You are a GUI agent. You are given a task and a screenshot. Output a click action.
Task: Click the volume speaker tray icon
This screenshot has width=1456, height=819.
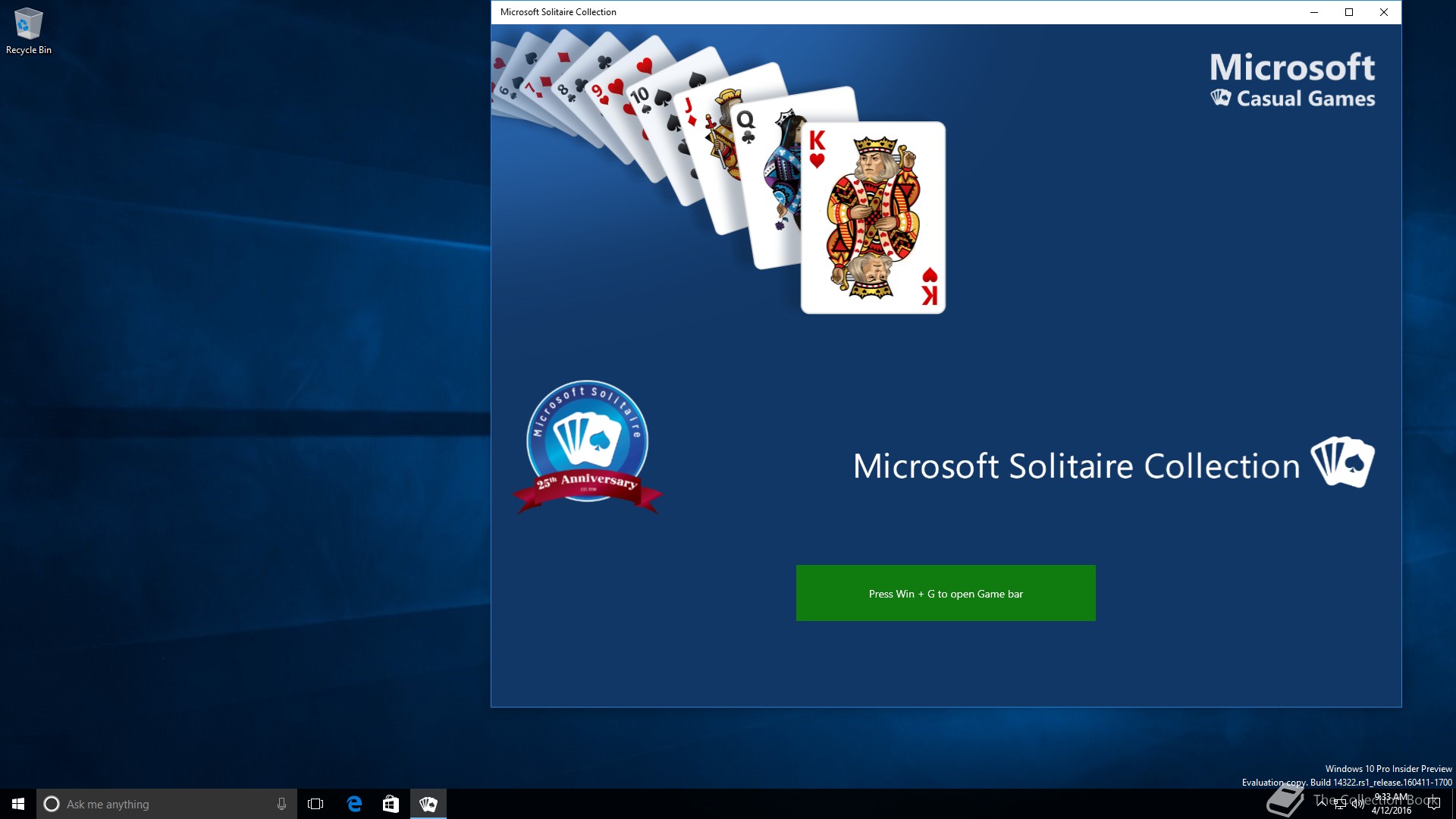click(x=1357, y=804)
